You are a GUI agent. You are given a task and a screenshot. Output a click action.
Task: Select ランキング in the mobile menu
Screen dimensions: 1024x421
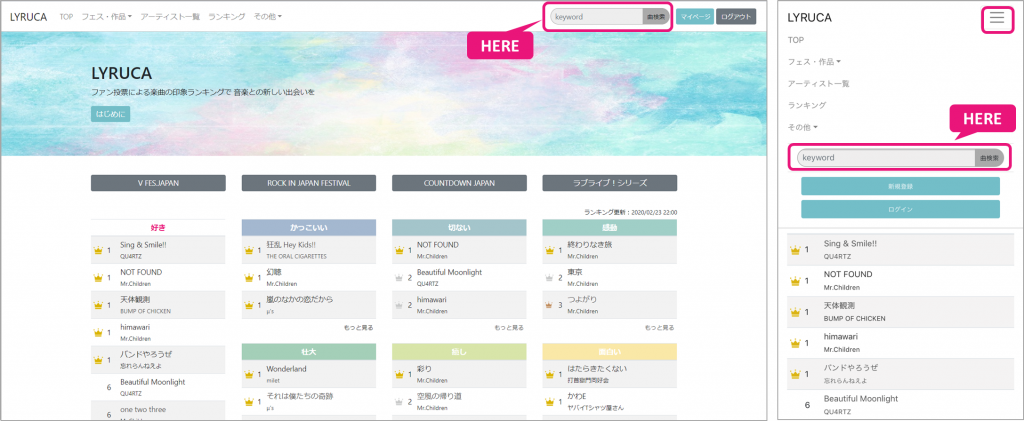pos(807,105)
